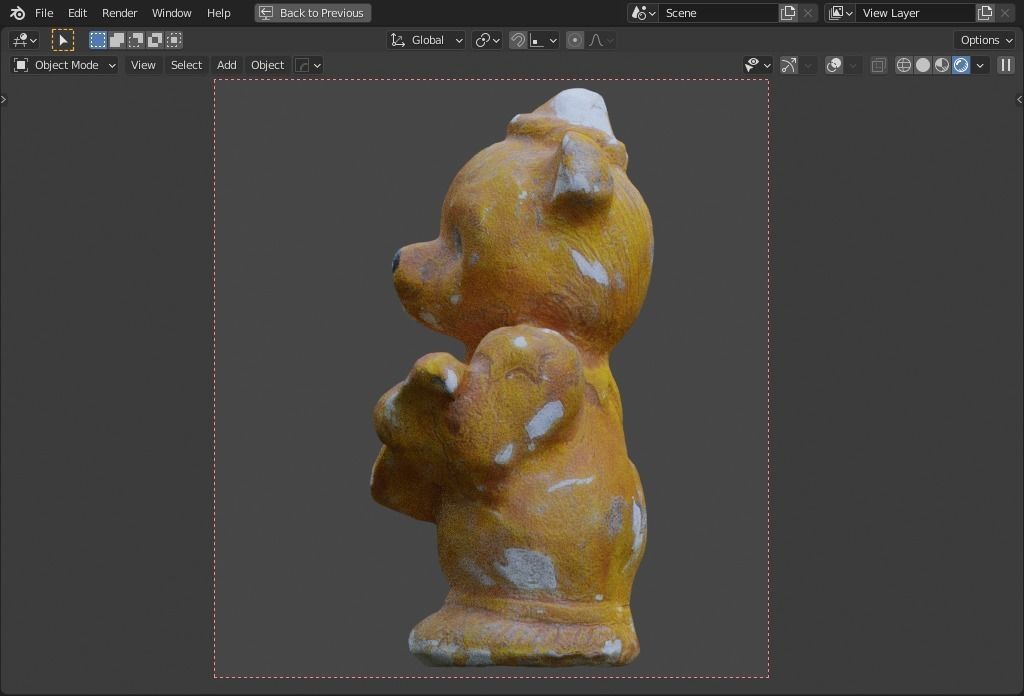Toggle X-ray mode
The image size is (1024, 696).
coord(878,65)
